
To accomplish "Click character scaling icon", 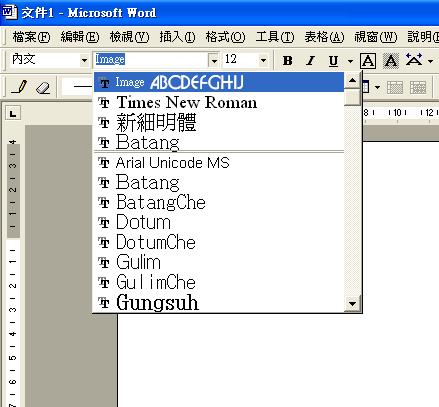I will pos(414,60).
